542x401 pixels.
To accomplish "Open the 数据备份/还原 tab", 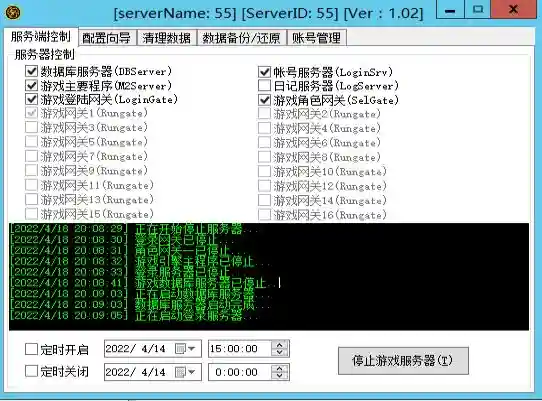I will 242,38.
